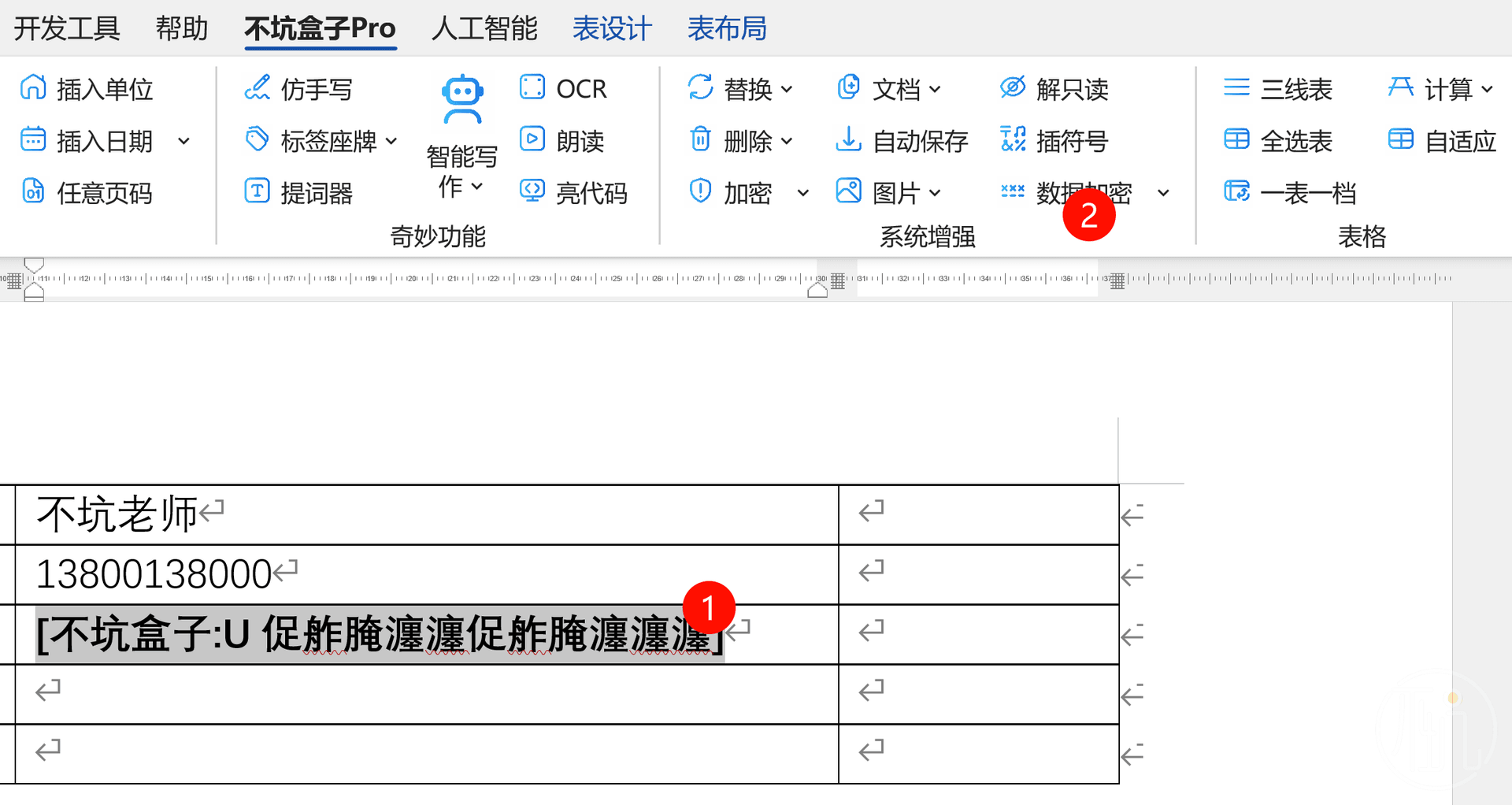Click the right cell beside 不坑老师
Image resolution: width=1512 pixels, height=805 pixels.
click(x=979, y=514)
